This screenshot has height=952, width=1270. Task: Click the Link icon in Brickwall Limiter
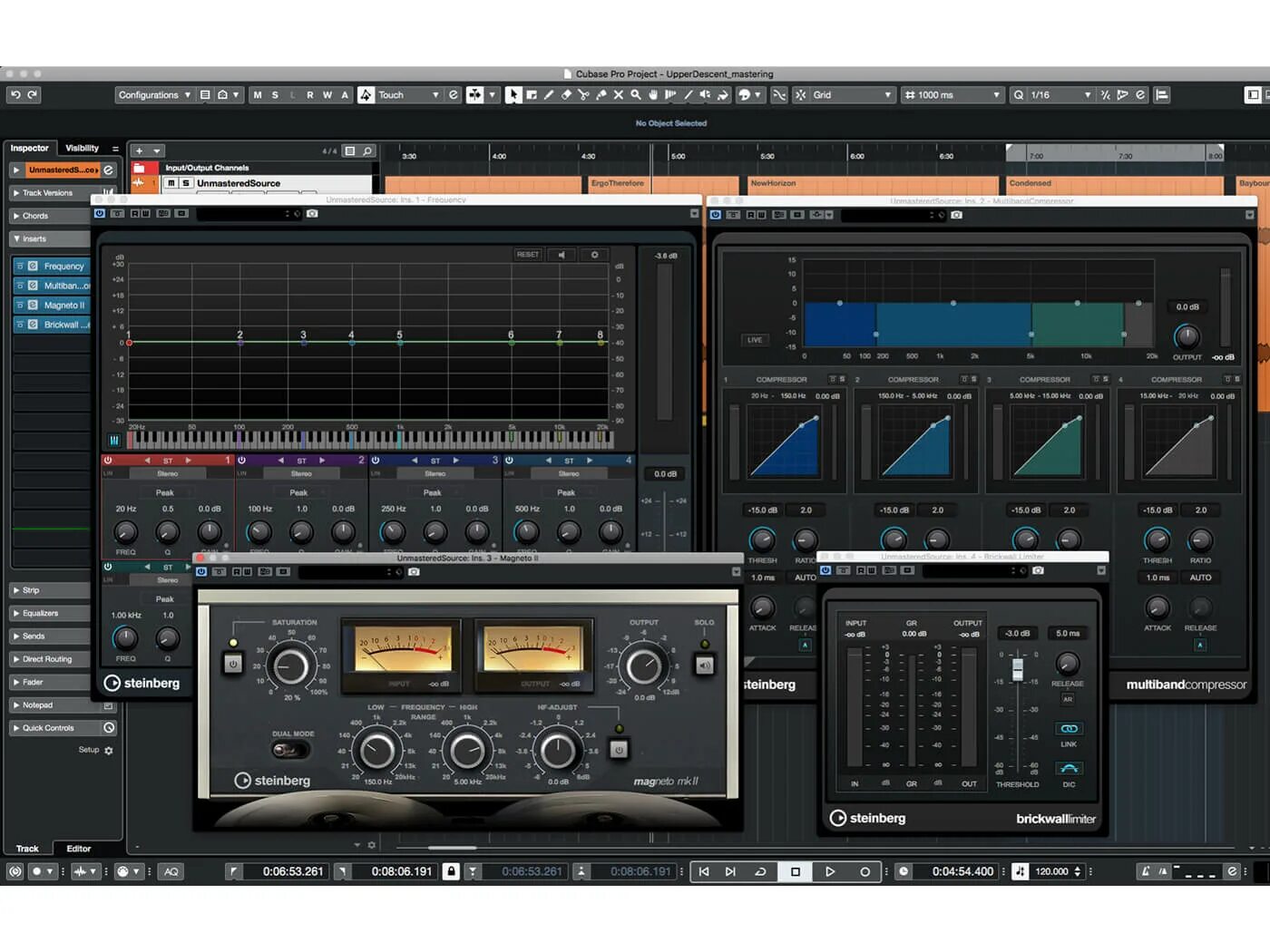[x=1069, y=728]
